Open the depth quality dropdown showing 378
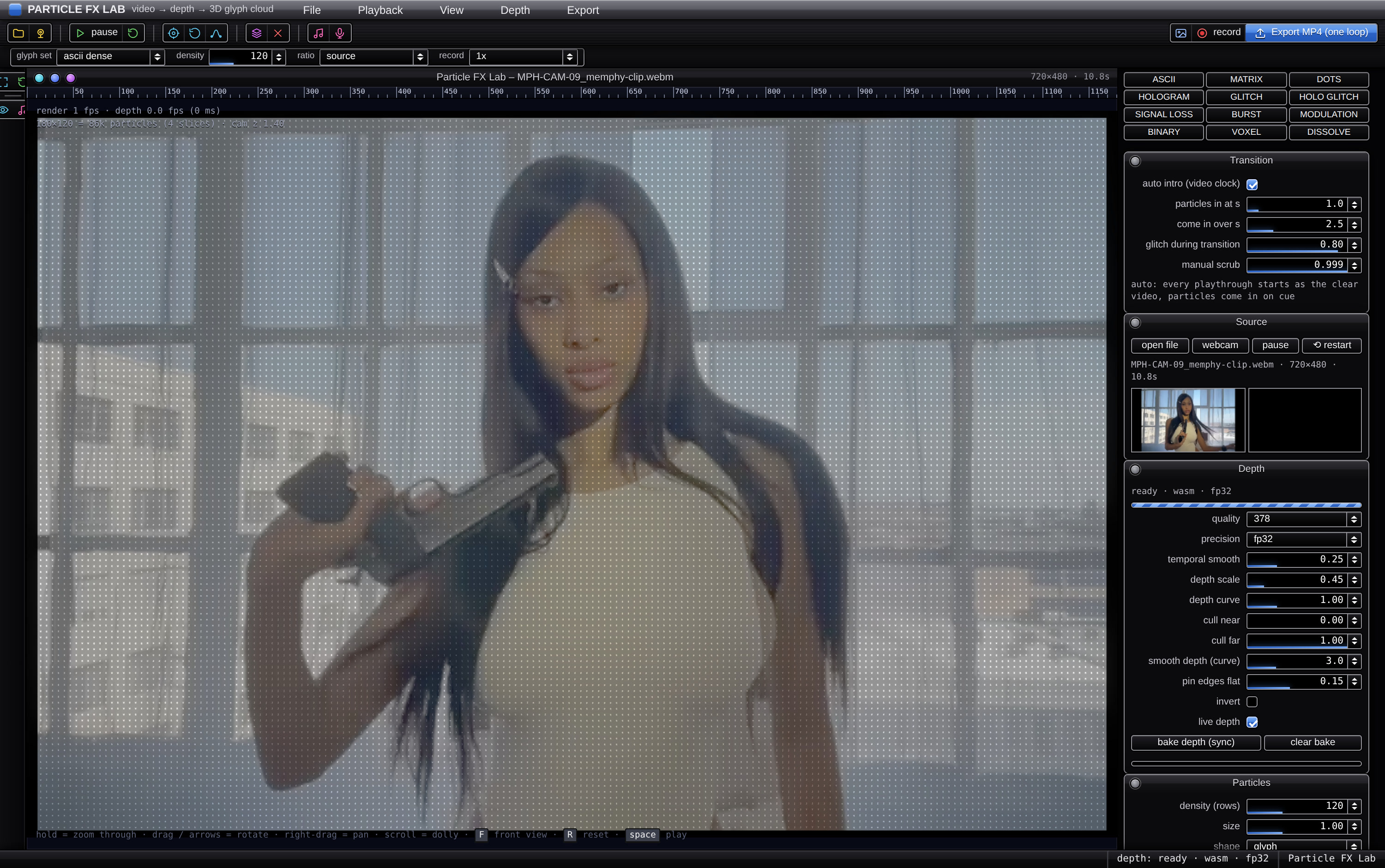 (1303, 519)
